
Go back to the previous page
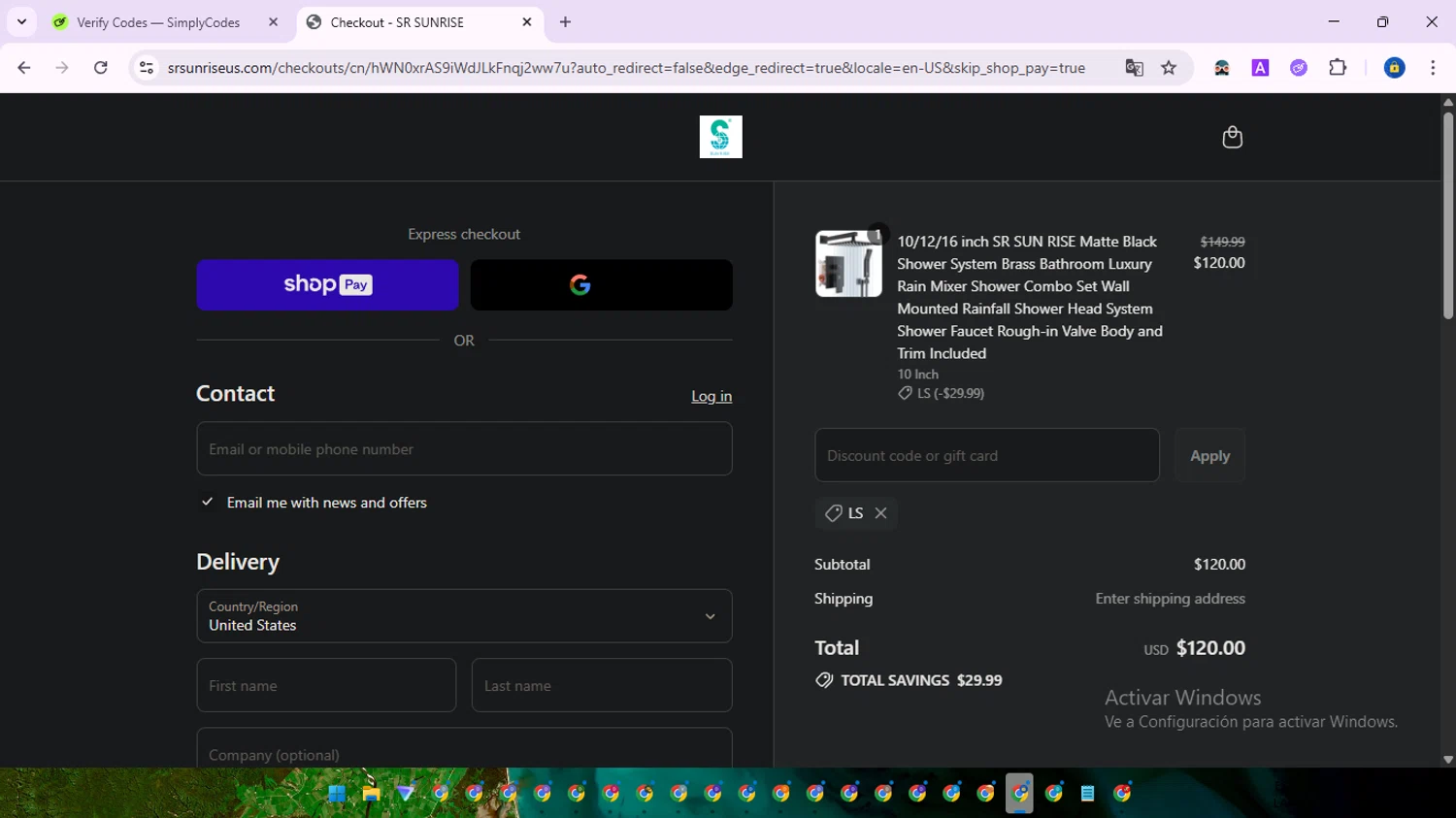point(24,68)
